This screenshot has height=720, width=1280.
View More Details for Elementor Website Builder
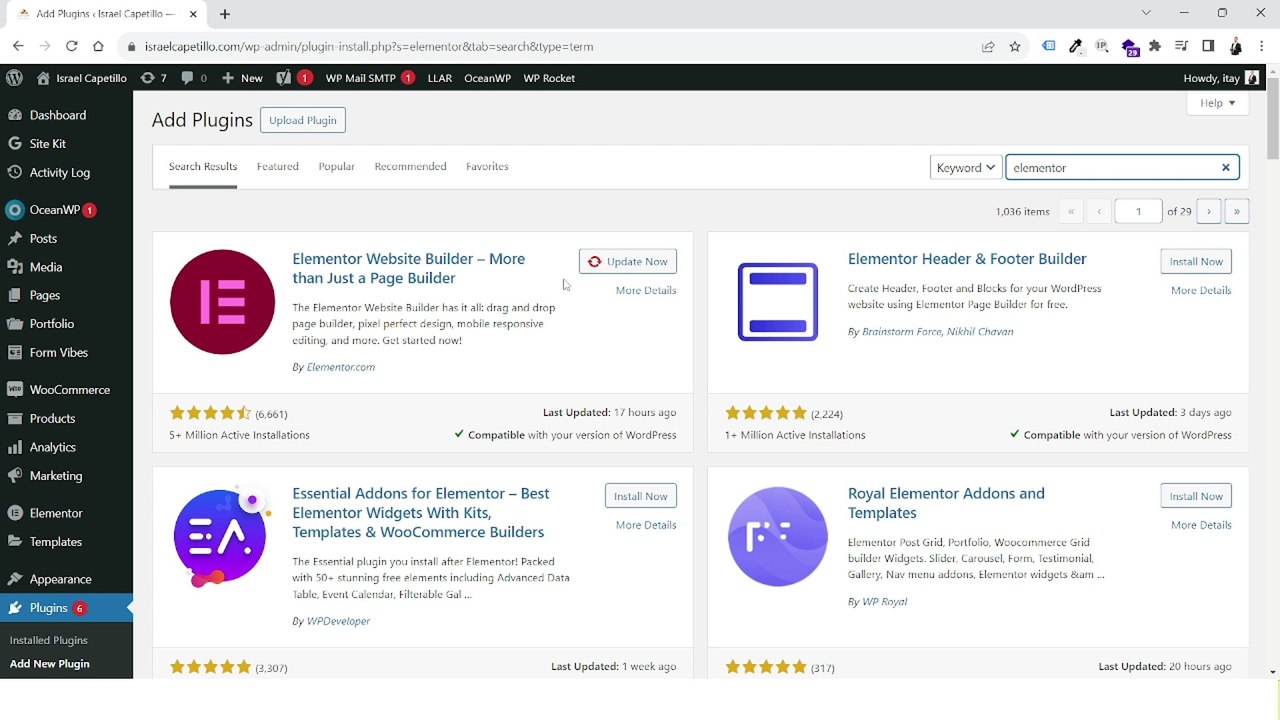point(646,290)
